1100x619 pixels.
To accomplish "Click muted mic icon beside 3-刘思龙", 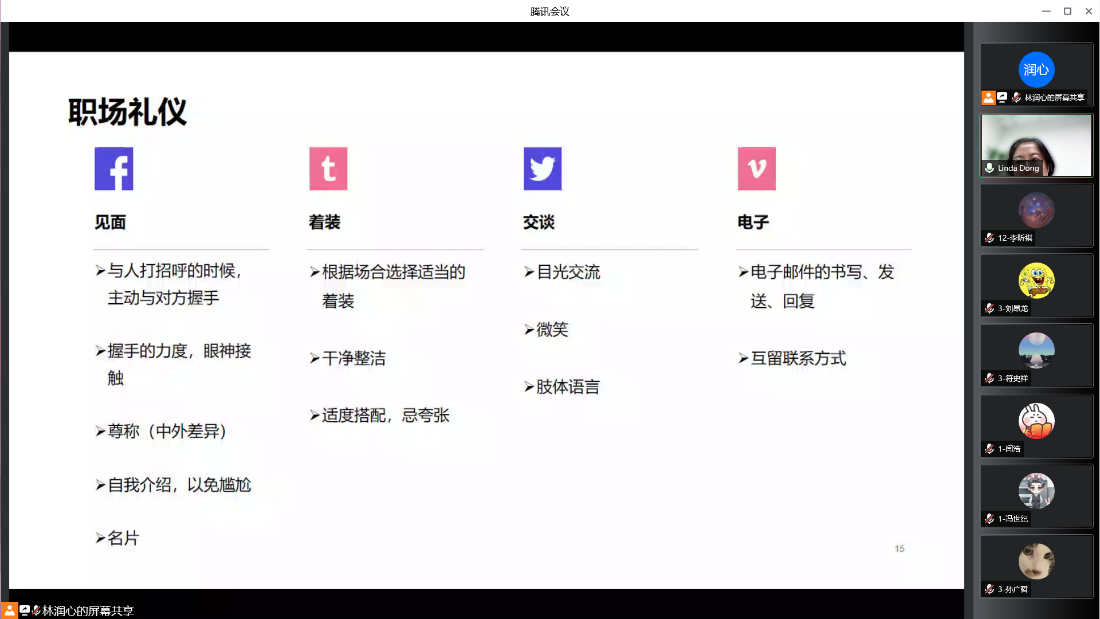I will click(989, 308).
